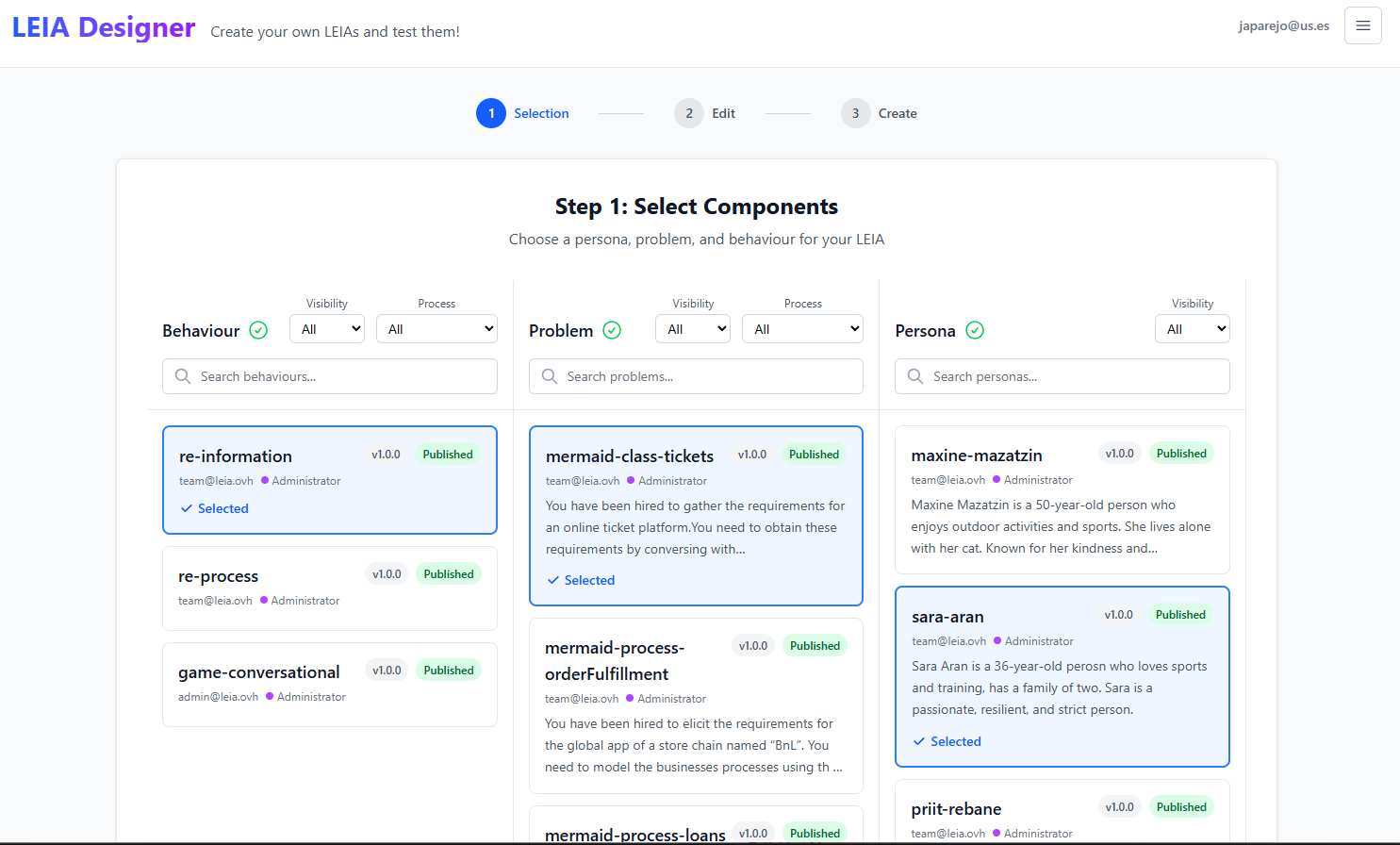Viewport: 1400px width, 845px height.
Task: Deselect the sara-aran persona card
Action: 1062,676
